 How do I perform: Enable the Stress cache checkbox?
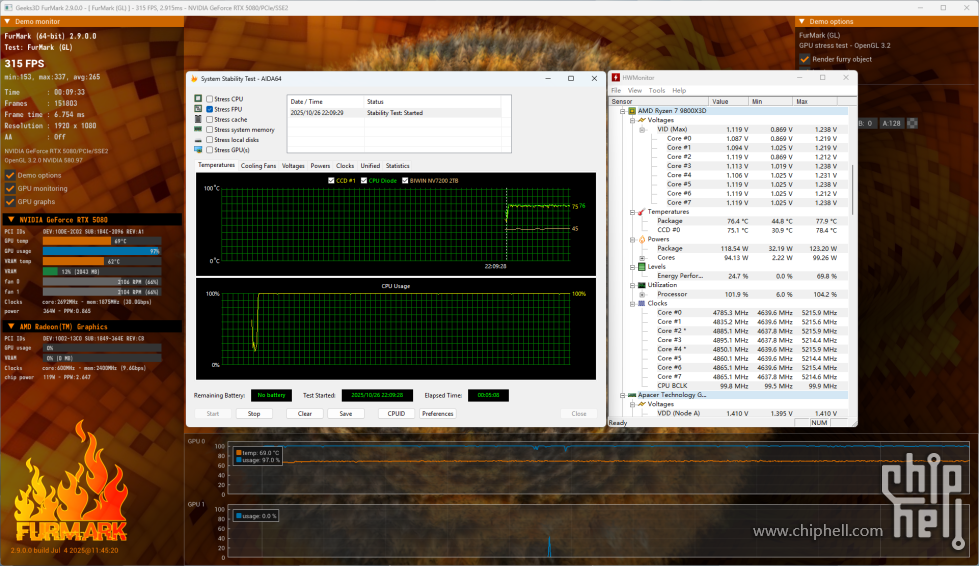209,119
